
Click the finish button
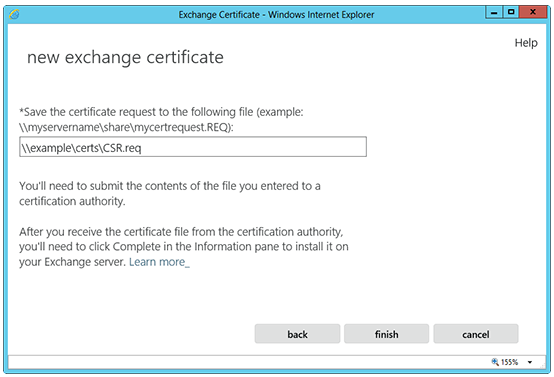(387, 334)
